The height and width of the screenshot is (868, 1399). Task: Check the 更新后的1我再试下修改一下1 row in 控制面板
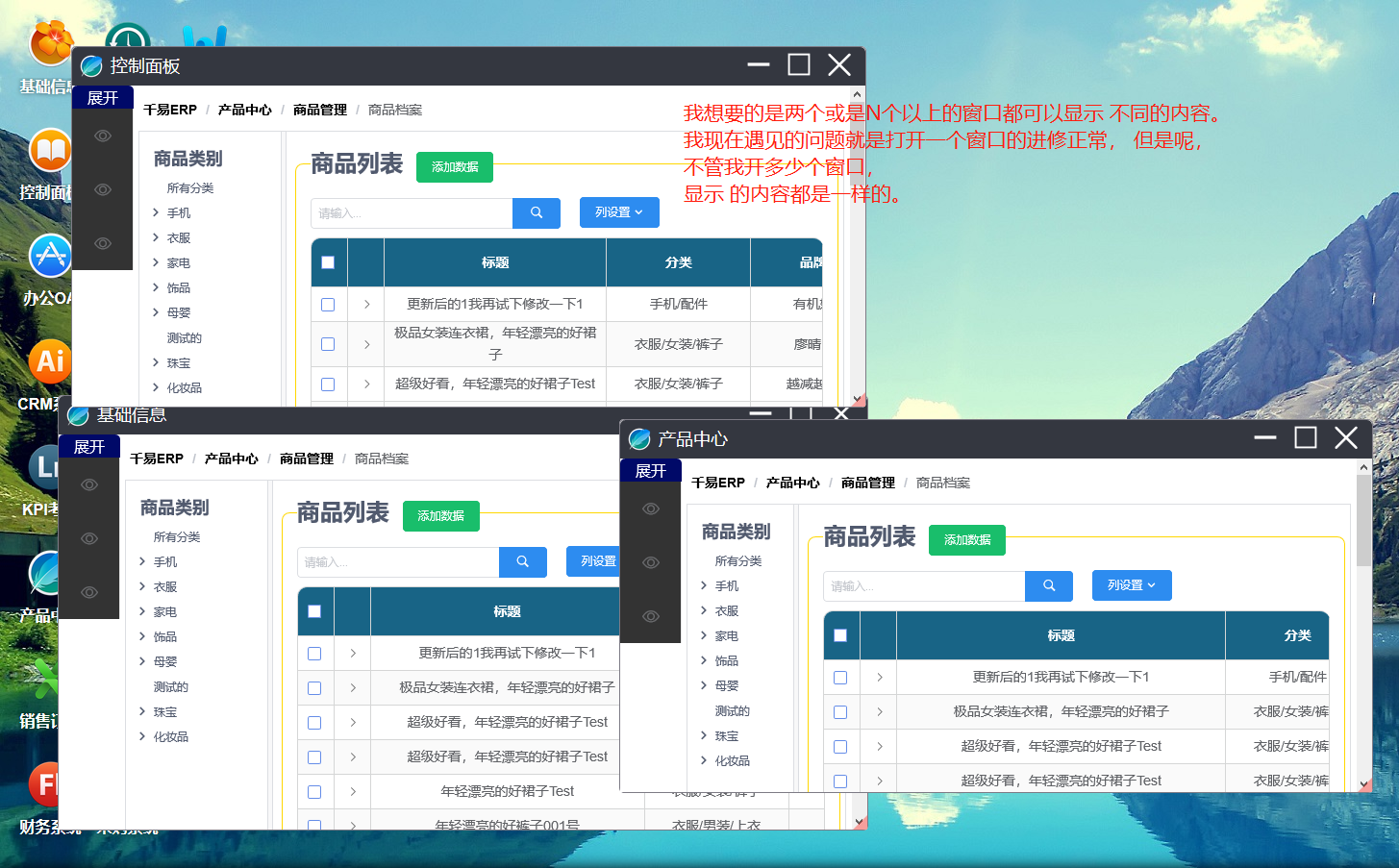tap(328, 305)
